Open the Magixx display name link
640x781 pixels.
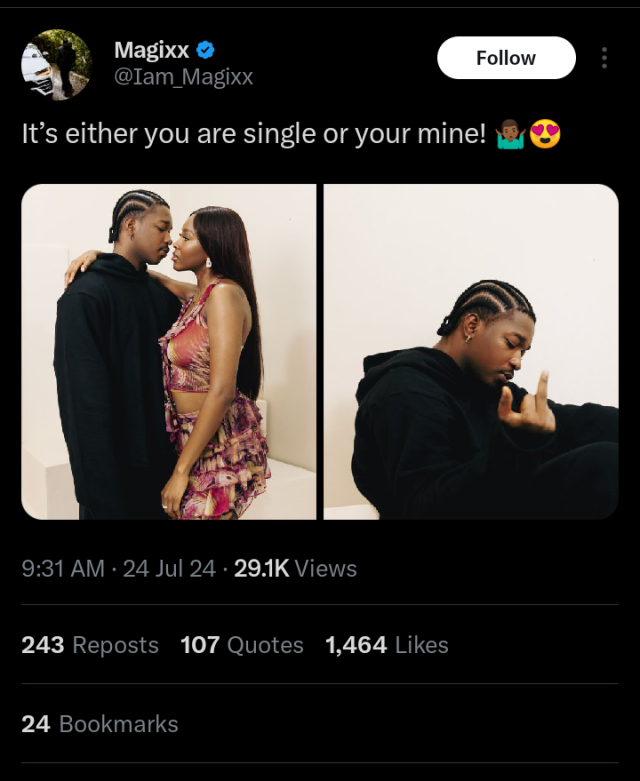pos(151,49)
